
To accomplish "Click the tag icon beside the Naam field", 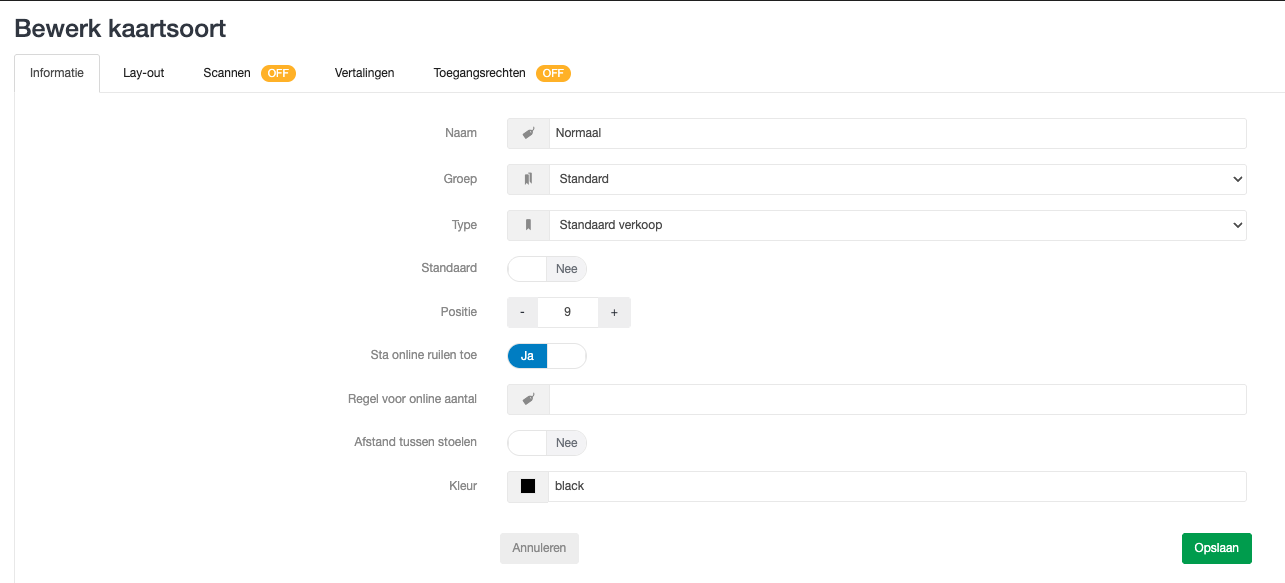I will (x=528, y=133).
